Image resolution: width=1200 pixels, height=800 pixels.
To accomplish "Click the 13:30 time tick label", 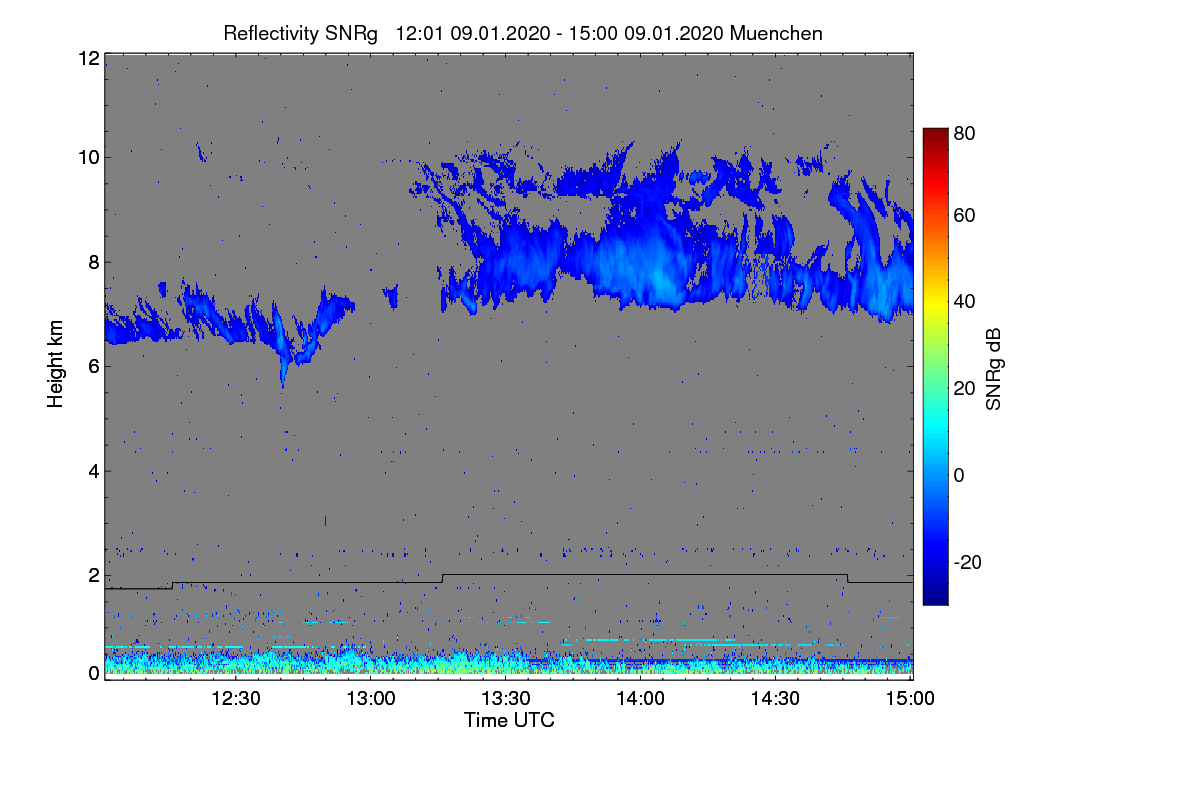I will (506, 699).
